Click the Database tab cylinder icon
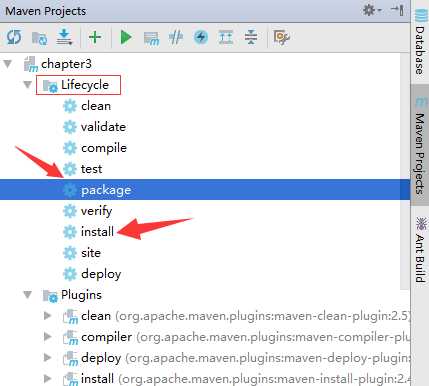Screen dimensions: 429x386 [x=421, y=16]
